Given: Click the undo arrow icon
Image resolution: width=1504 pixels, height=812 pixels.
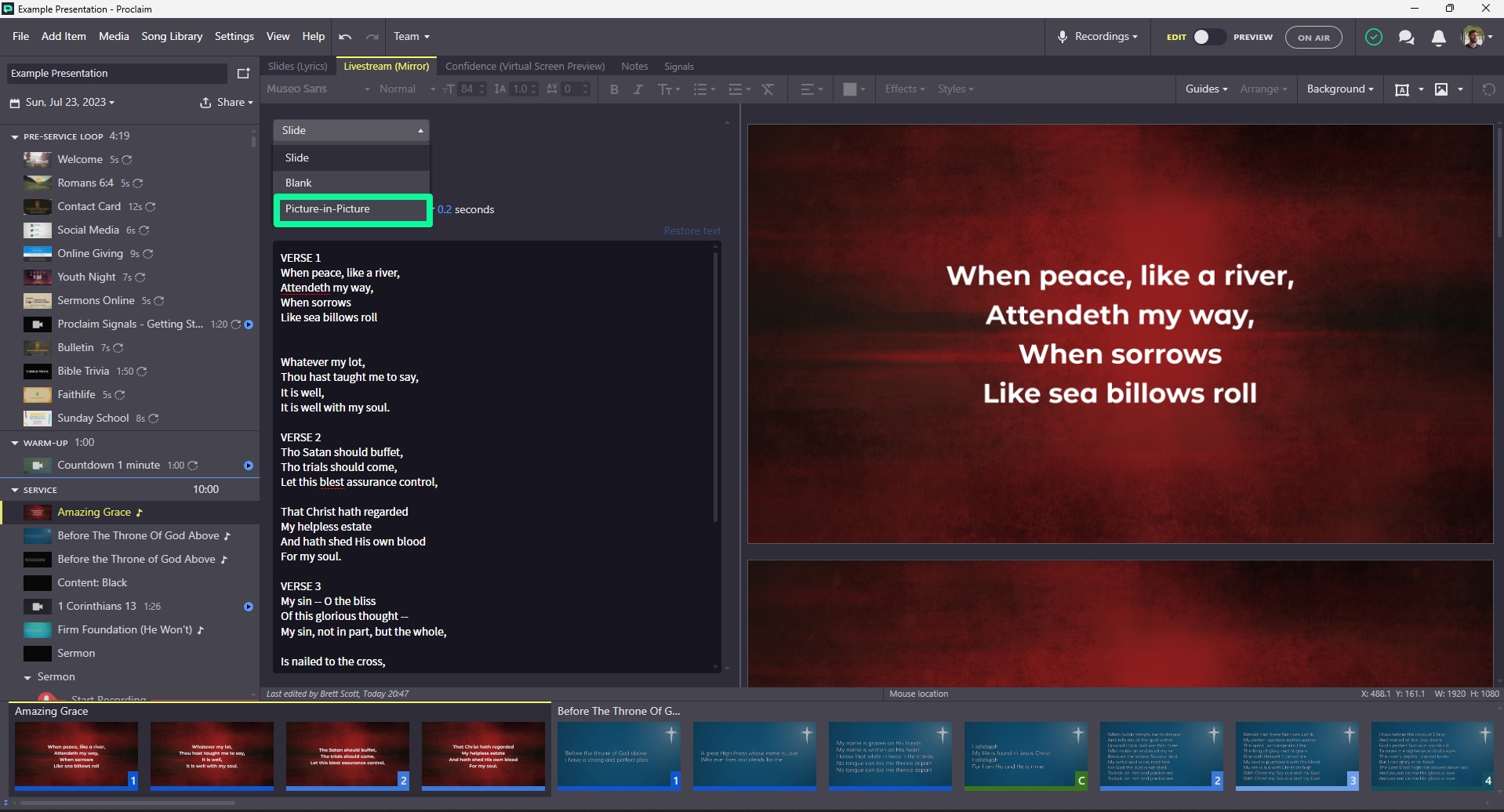Looking at the screenshot, I should point(345,37).
